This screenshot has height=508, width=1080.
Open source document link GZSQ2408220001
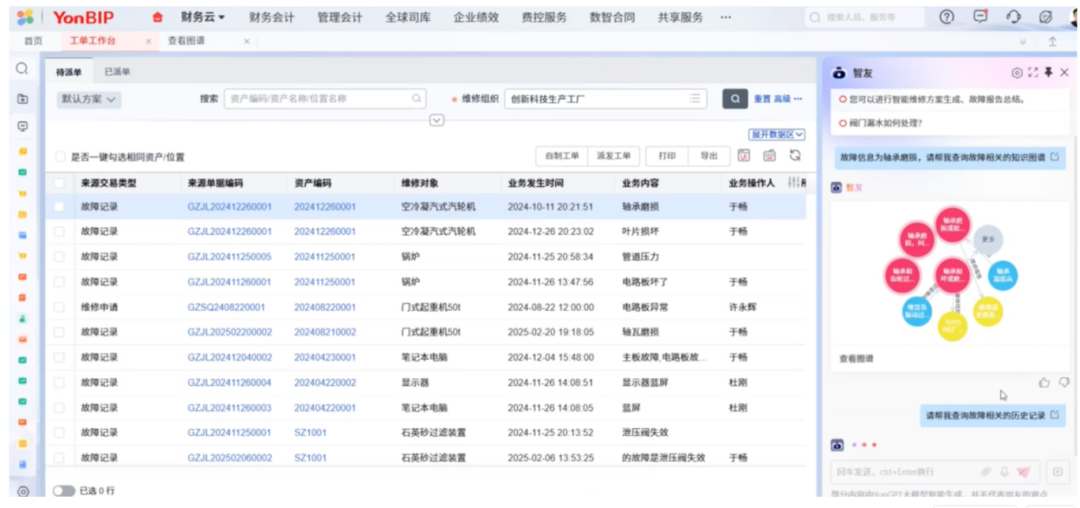[226, 307]
